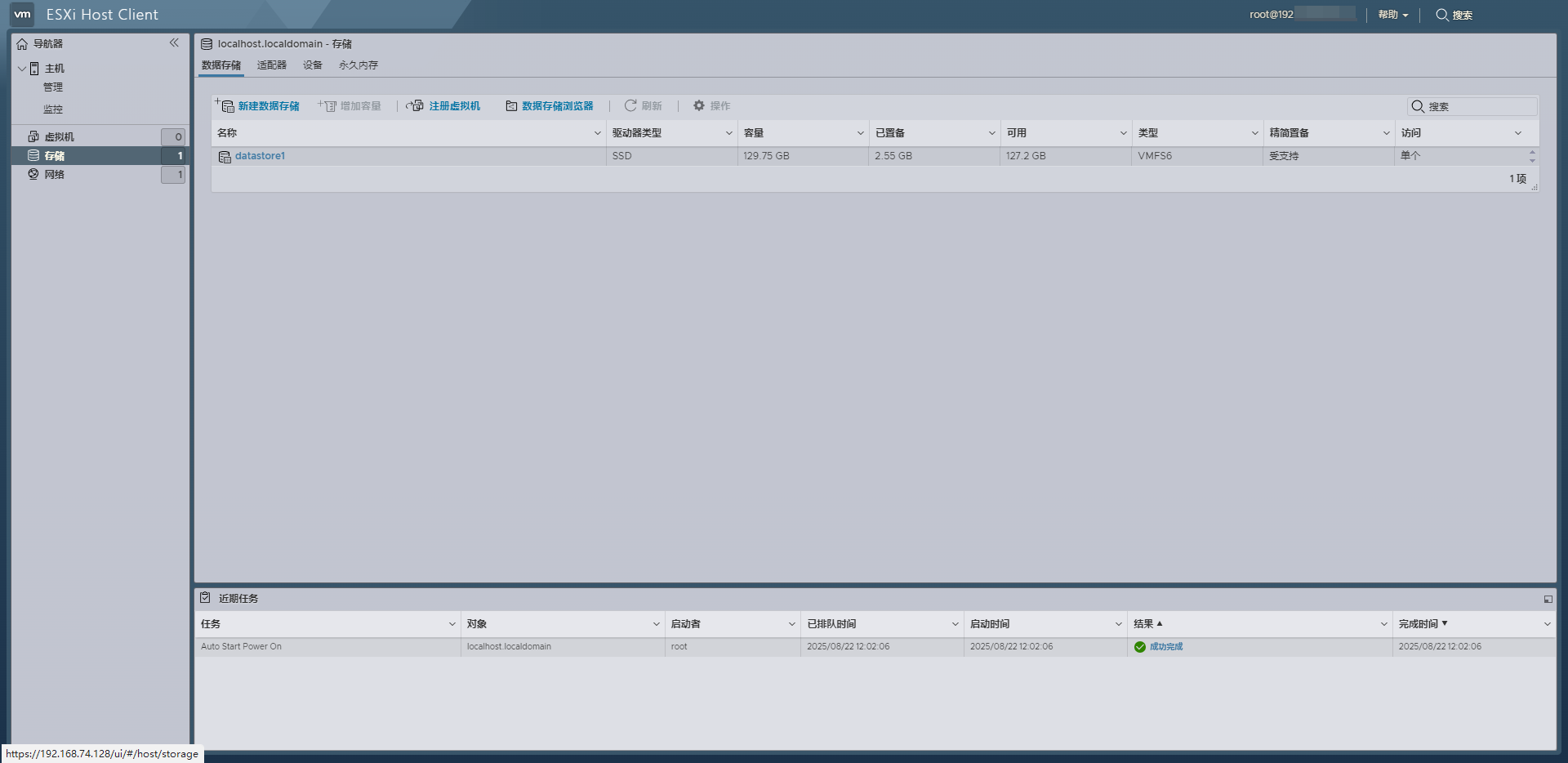Select the 网络 item in the navigator

tap(55, 174)
